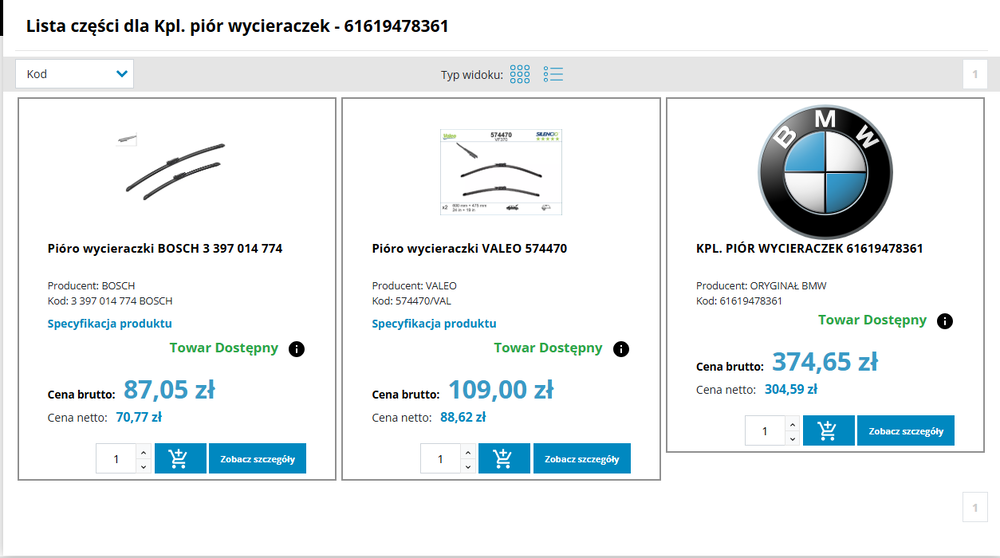Open BOSCH product specification link

tap(110, 323)
